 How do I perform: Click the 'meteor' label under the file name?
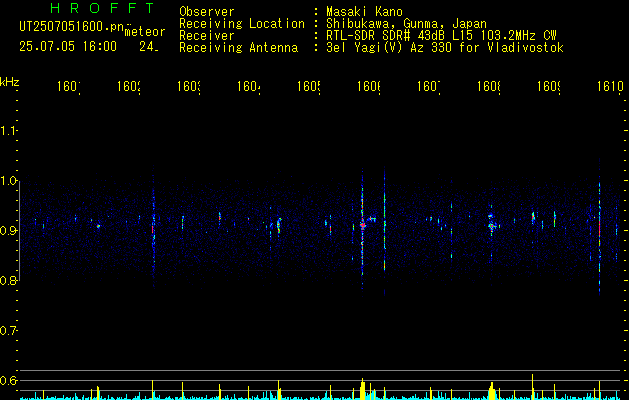coord(145,32)
